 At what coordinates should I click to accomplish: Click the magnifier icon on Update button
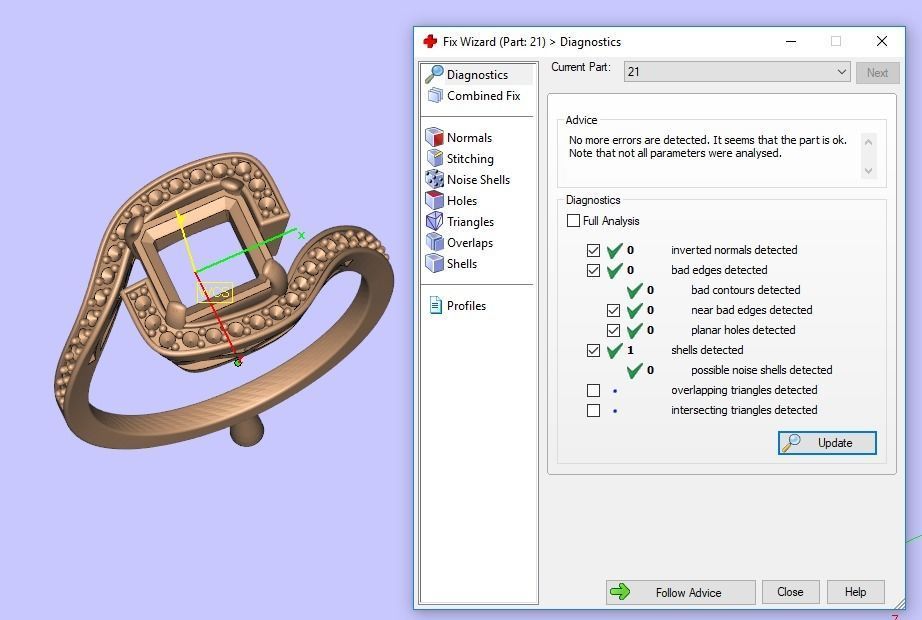pos(791,442)
